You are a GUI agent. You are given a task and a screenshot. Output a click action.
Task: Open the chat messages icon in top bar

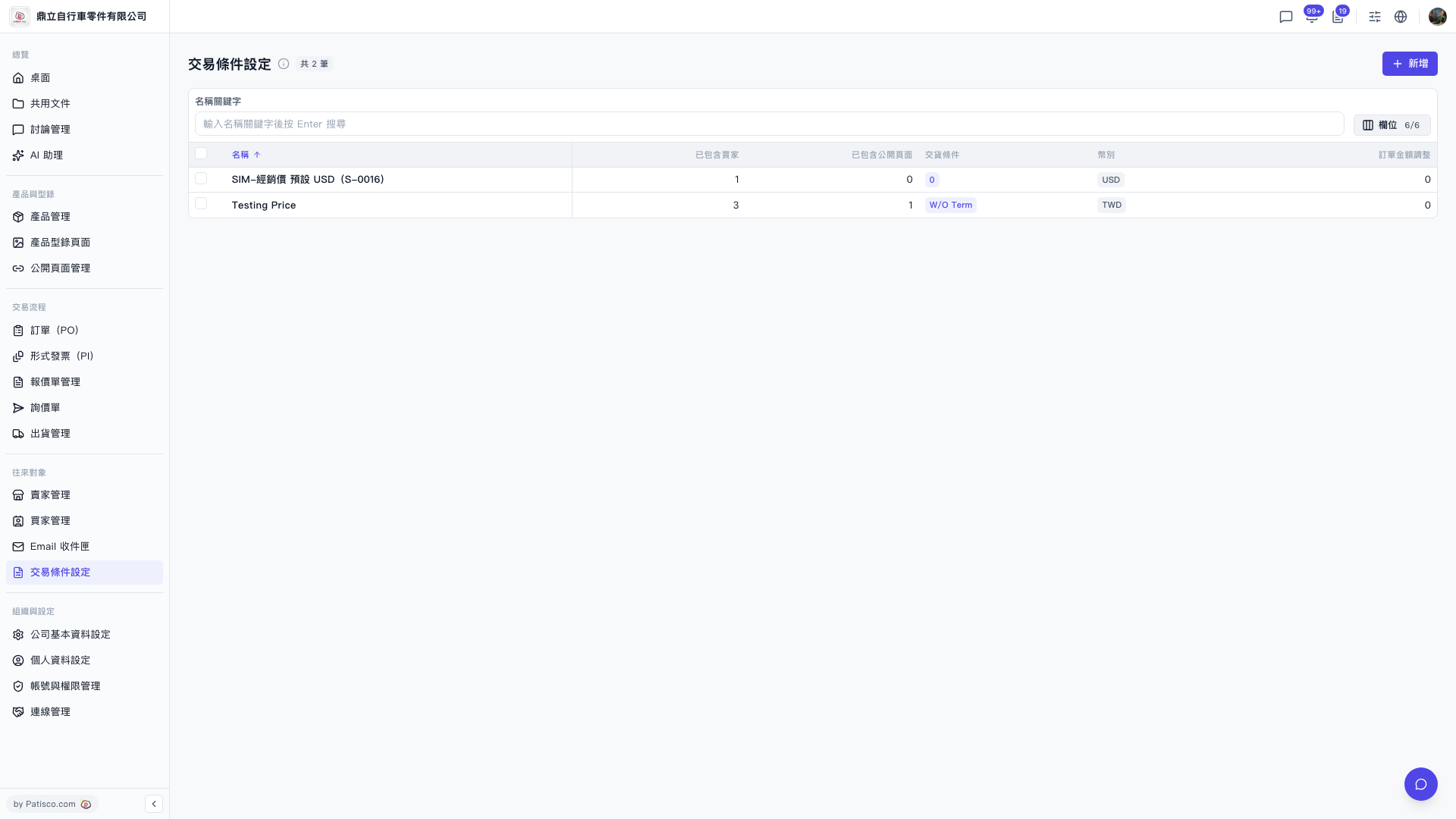[x=1285, y=17]
